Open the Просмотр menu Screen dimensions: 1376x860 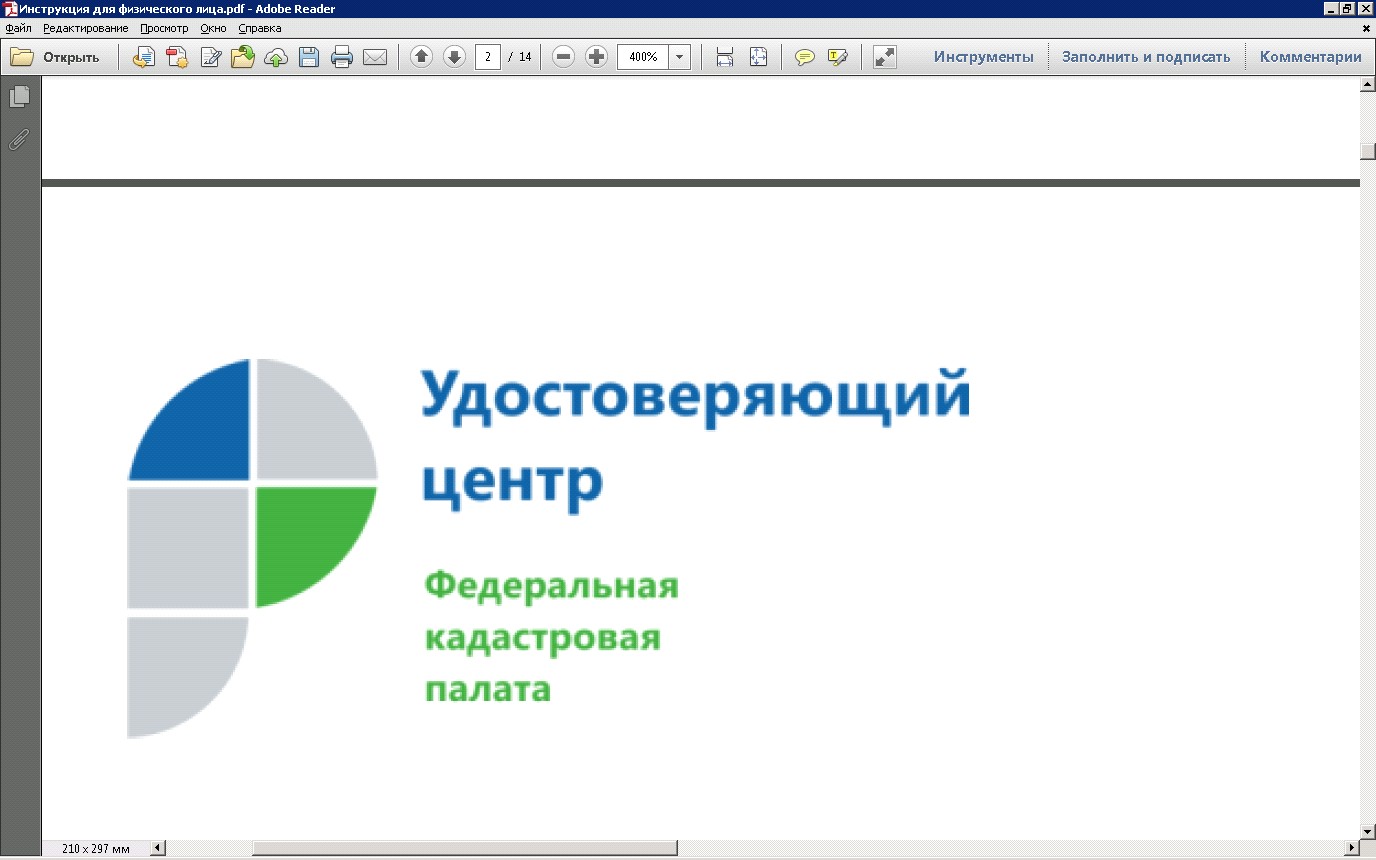pos(164,28)
